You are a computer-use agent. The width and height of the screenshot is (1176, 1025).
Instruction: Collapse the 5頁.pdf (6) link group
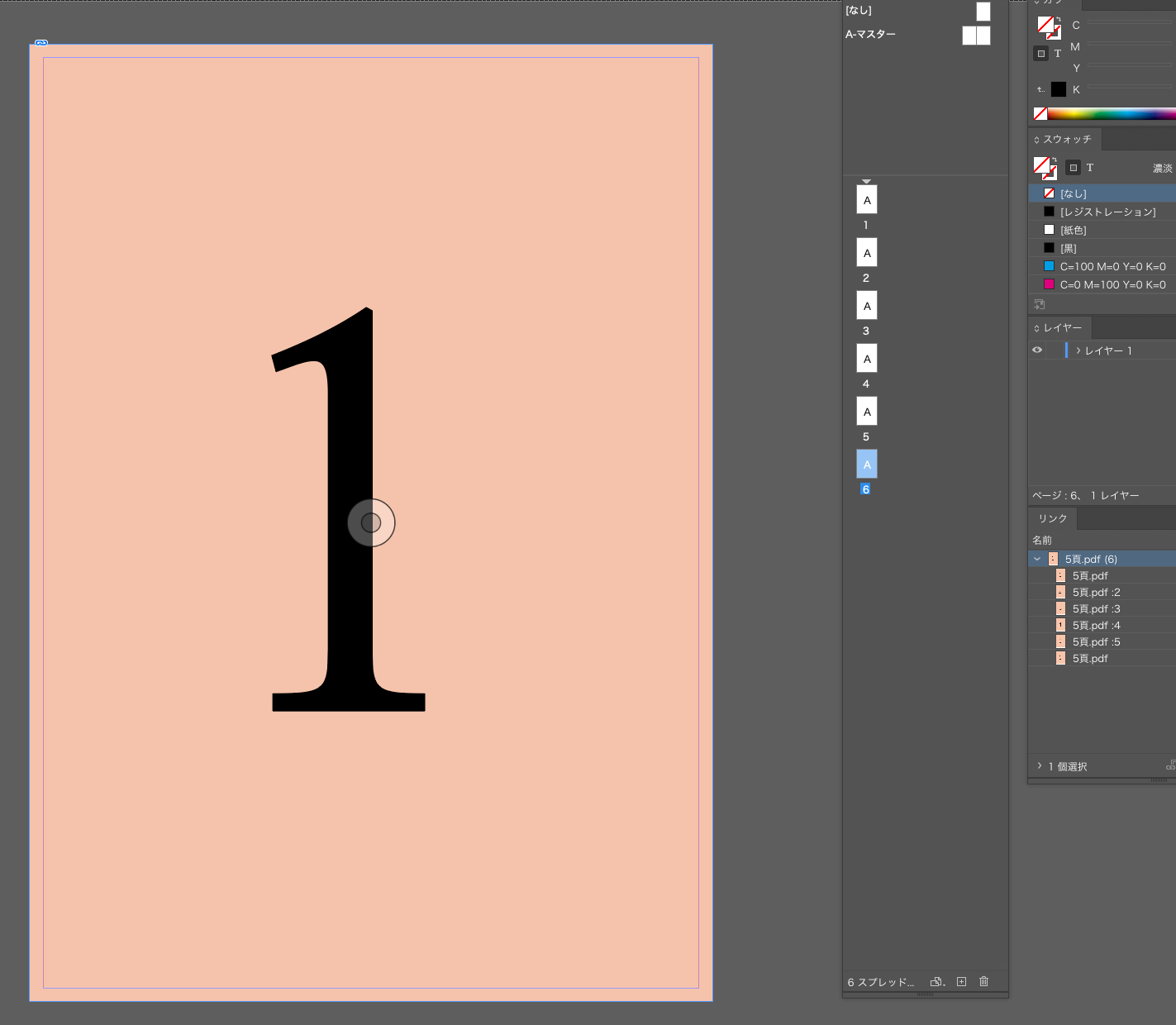coord(1037,559)
